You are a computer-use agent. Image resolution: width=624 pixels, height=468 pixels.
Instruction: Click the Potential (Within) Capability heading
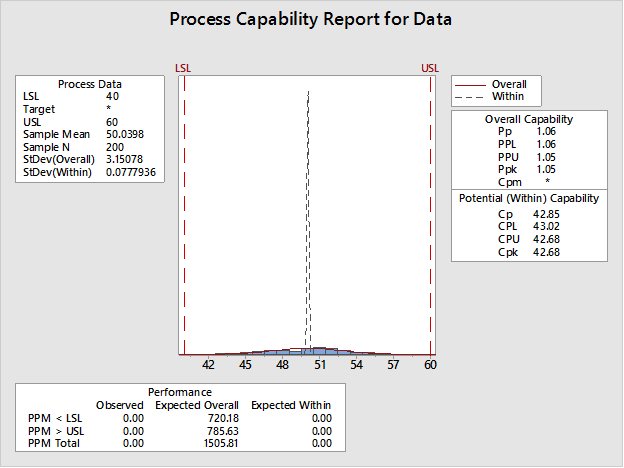pos(528,198)
